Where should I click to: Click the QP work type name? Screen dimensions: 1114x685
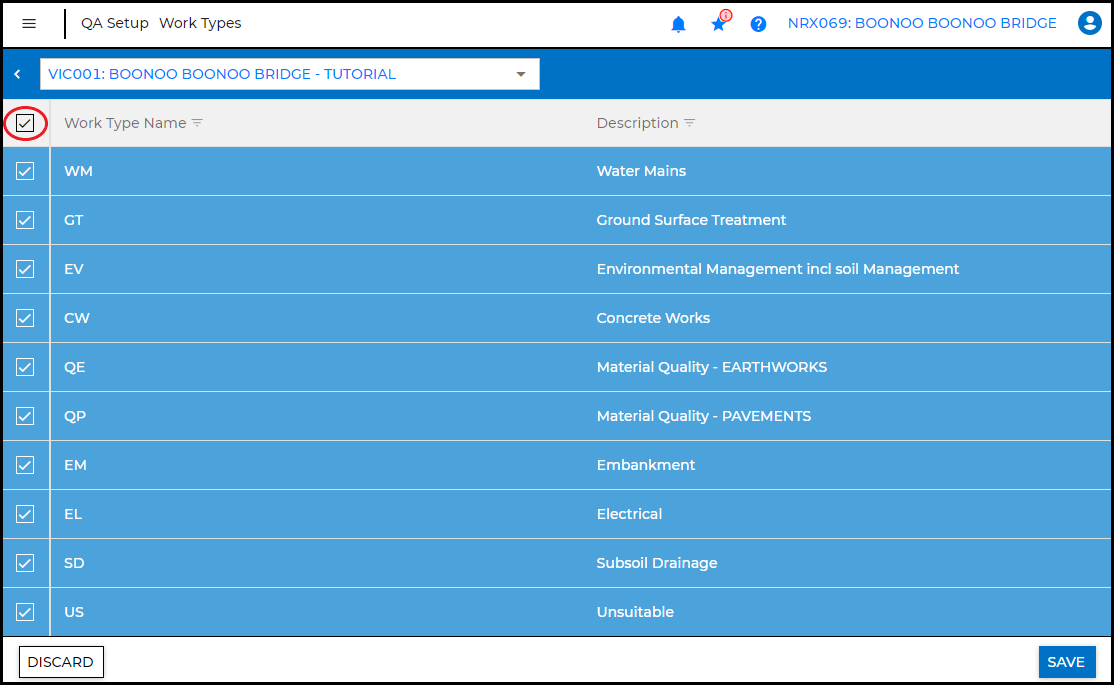click(x=75, y=416)
